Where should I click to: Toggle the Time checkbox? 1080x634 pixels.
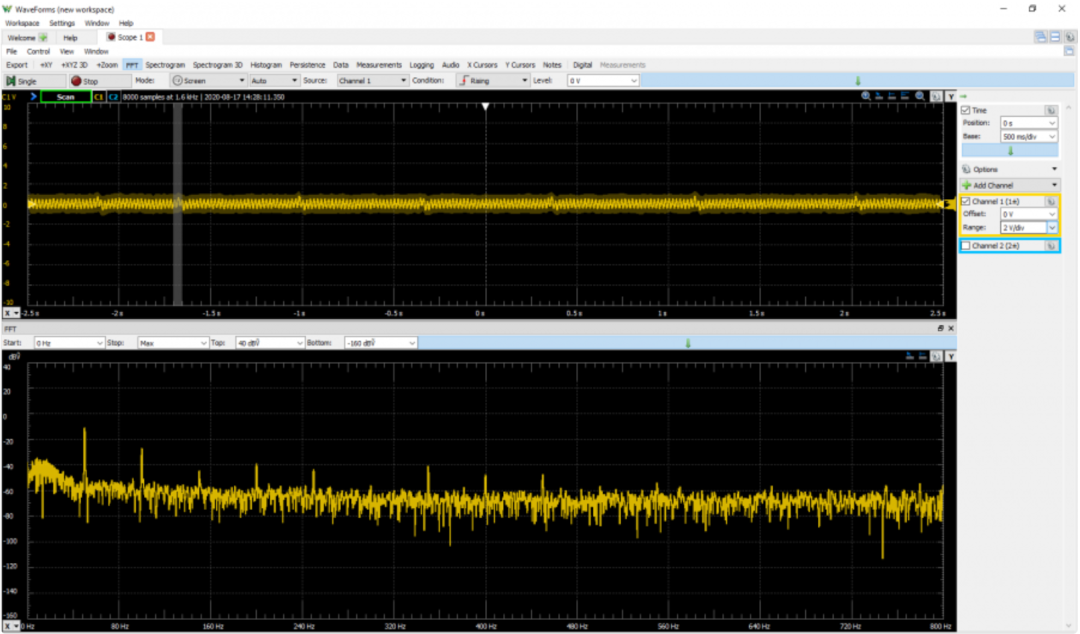pos(966,110)
